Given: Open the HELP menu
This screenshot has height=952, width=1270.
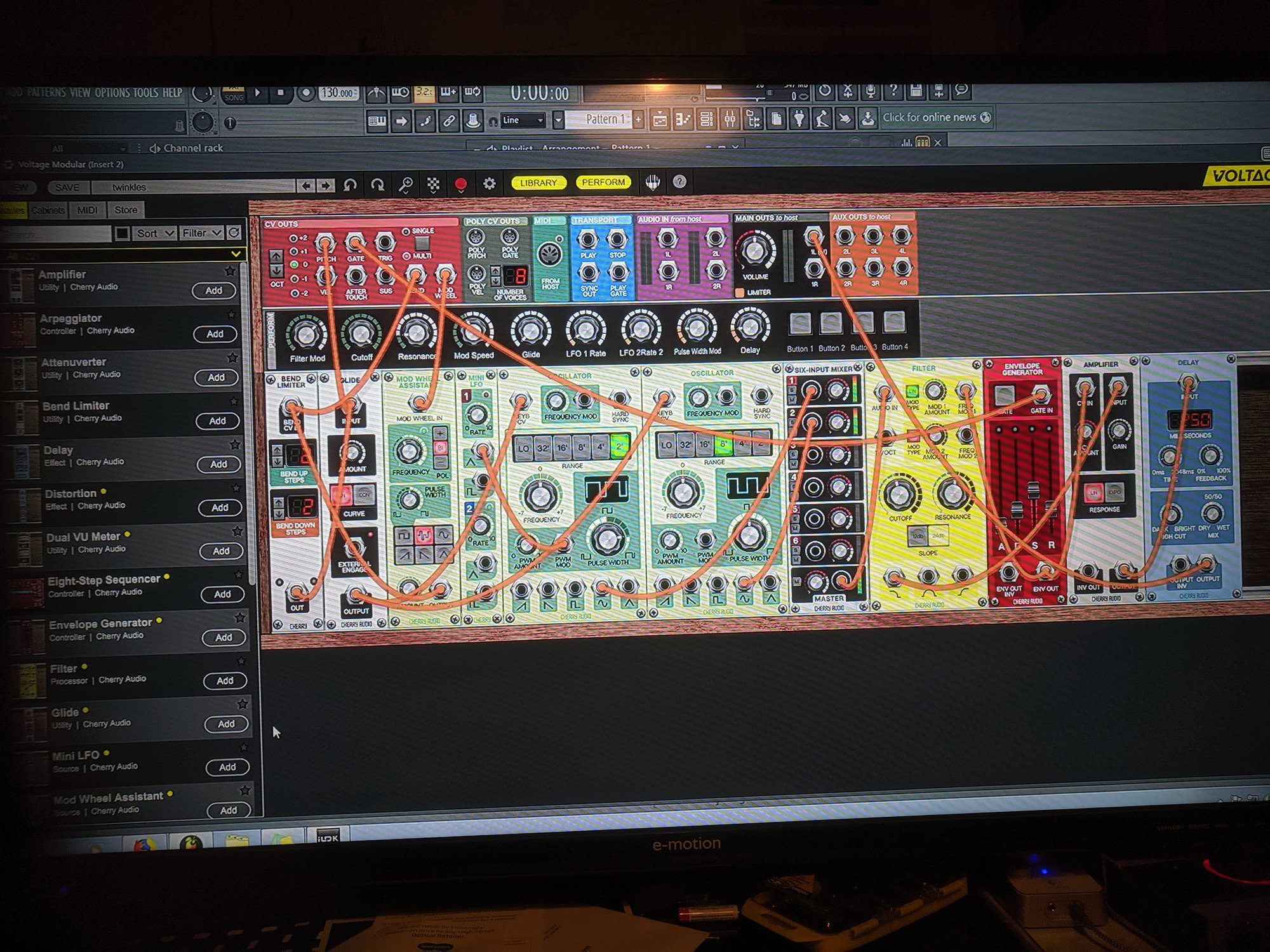Looking at the screenshot, I should [172, 93].
